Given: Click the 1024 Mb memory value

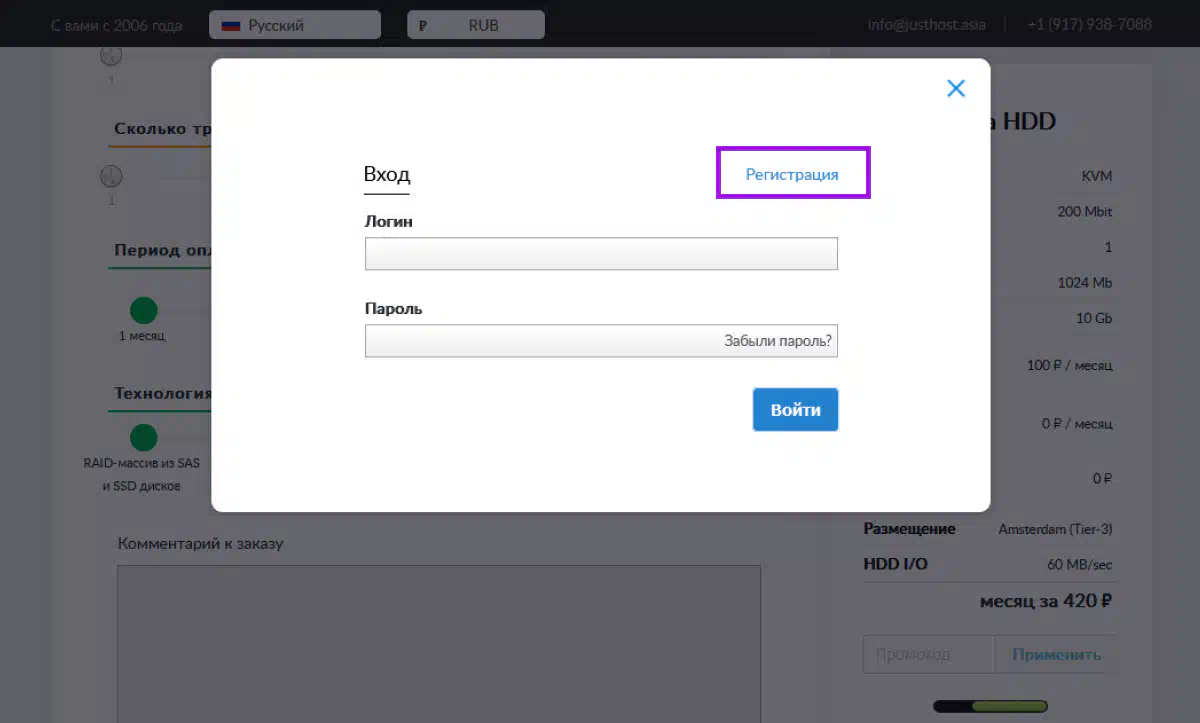Looking at the screenshot, I should pyautogui.click(x=1085, y=283).
